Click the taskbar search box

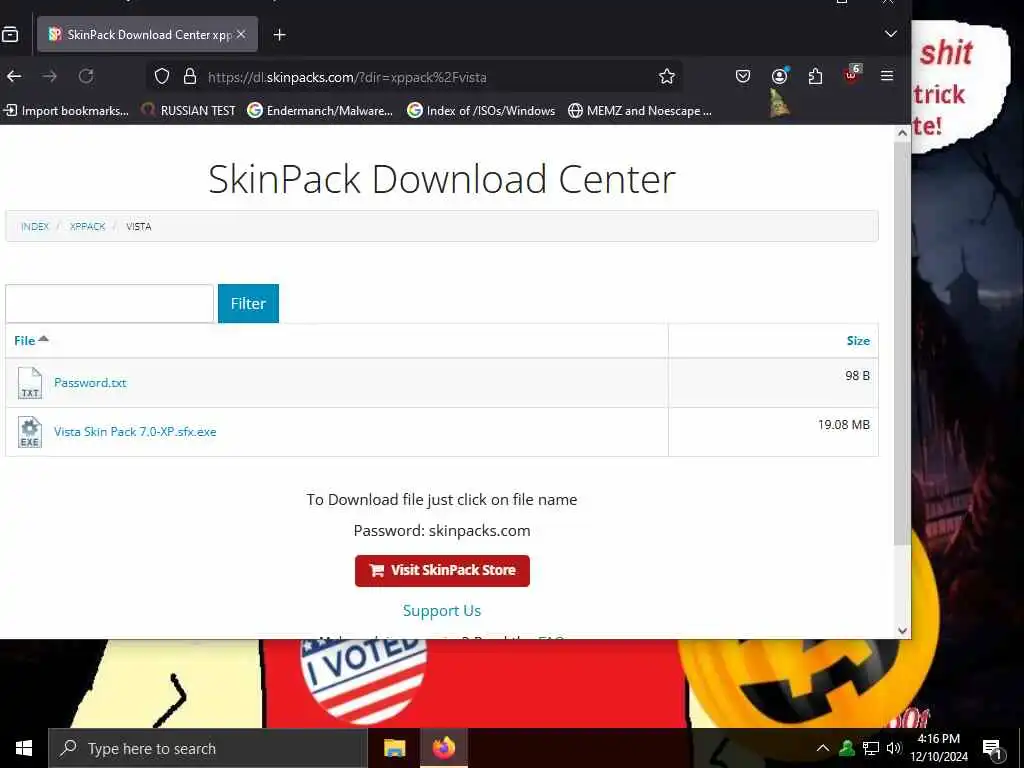tap(208, 748)
